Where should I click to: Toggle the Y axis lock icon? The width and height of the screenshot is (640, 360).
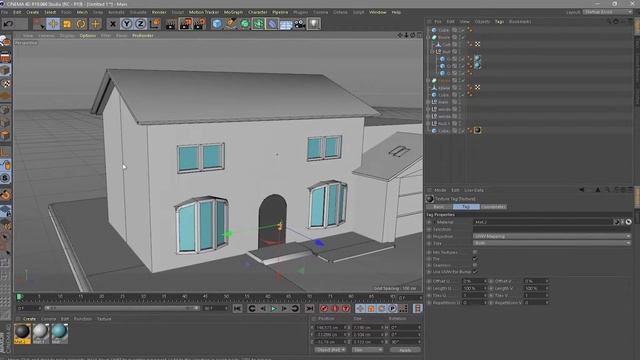(x=127, y=24)
